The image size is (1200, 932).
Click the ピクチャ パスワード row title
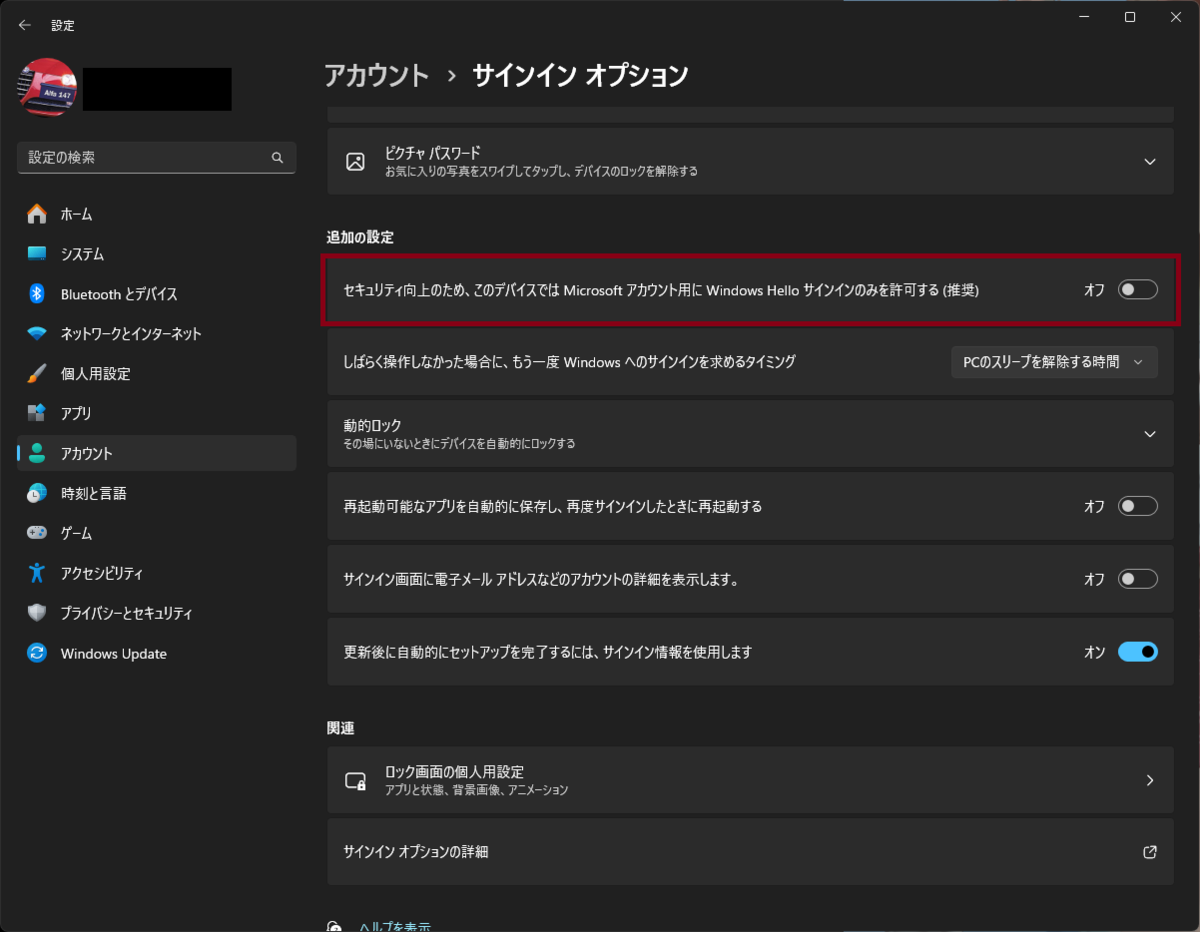click(x=433, y=153)
